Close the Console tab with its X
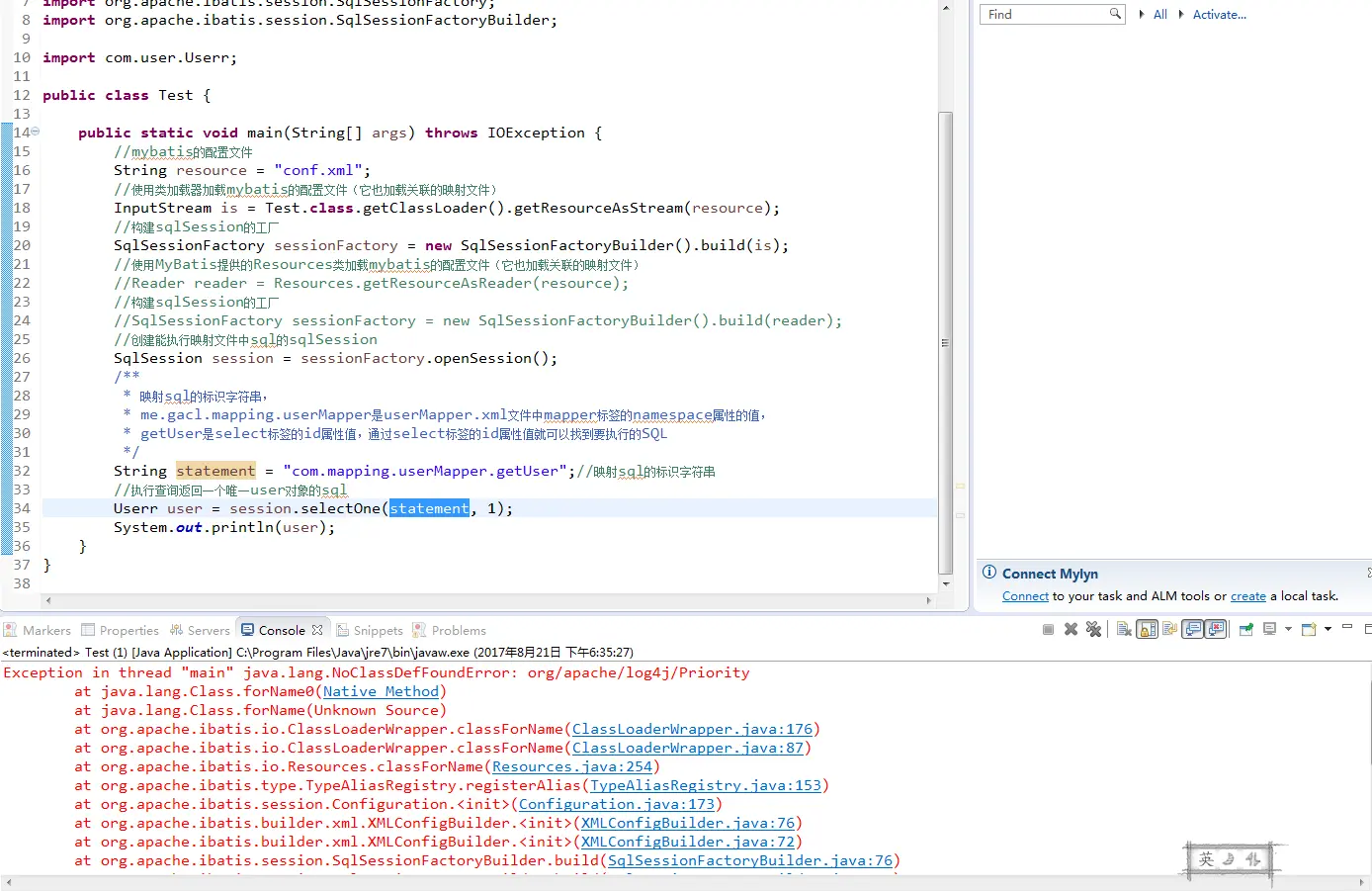 (317, 630)
